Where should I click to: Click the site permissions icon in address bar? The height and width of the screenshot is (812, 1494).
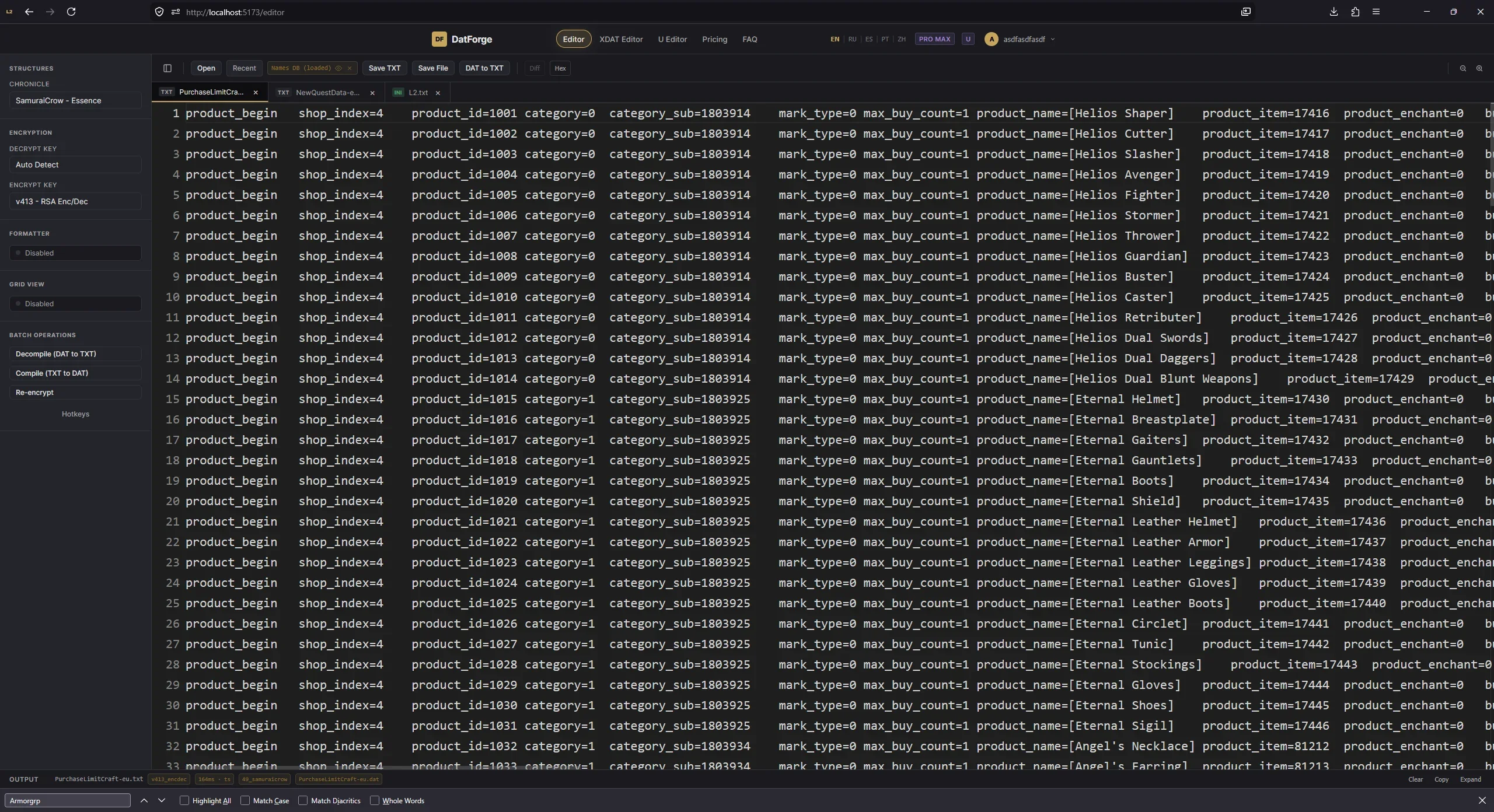[175, 12]
